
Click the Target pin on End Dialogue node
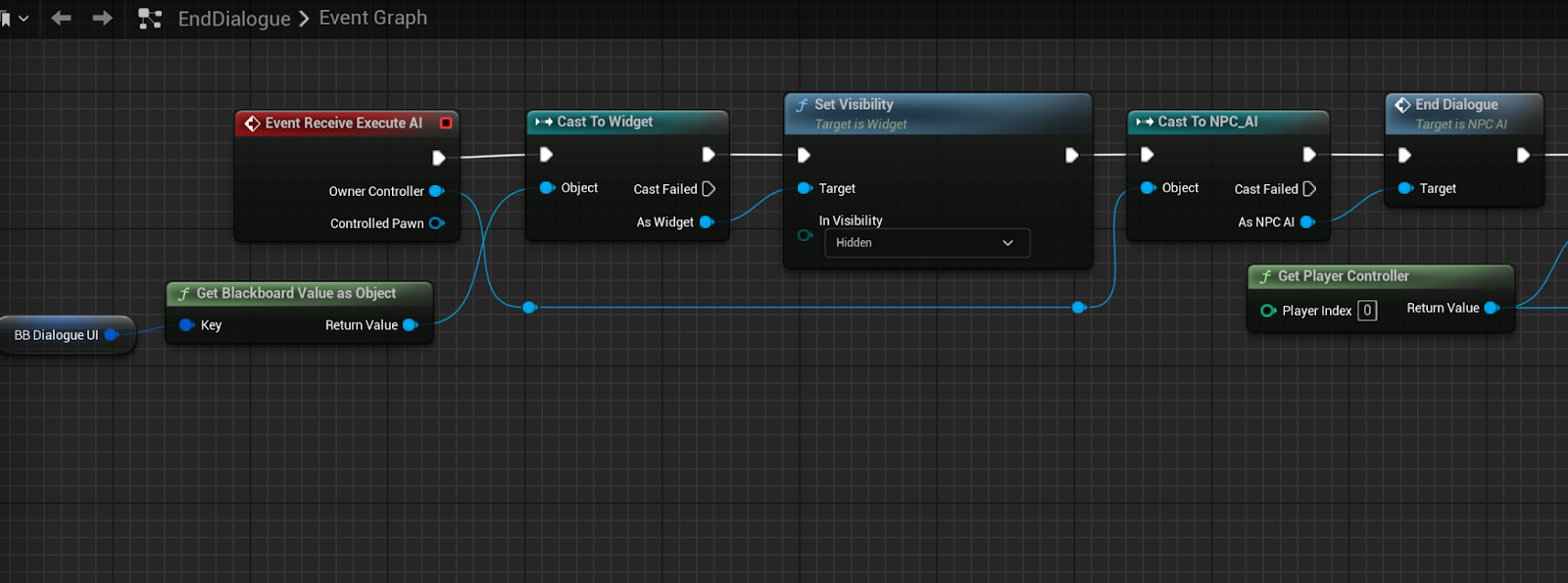coord(1405,188)
